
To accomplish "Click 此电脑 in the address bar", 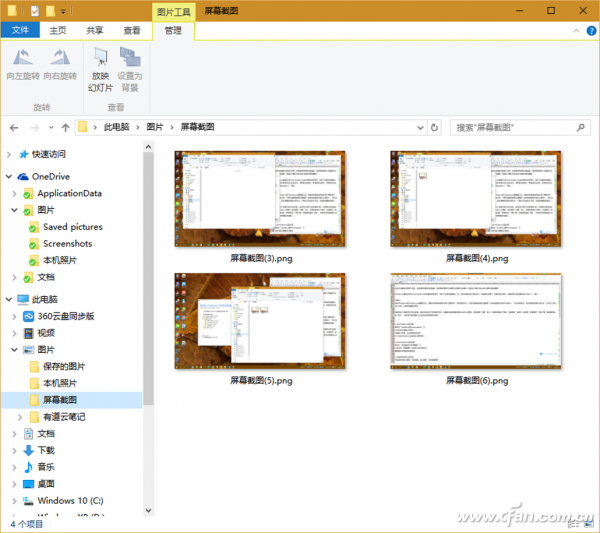I will pyautogui.click(x=116, y=127).
